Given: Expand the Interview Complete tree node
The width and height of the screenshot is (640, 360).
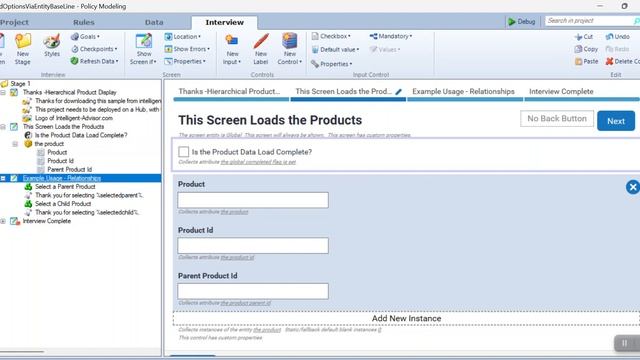Looking at the screenshot, I should (x=3, y=221).
